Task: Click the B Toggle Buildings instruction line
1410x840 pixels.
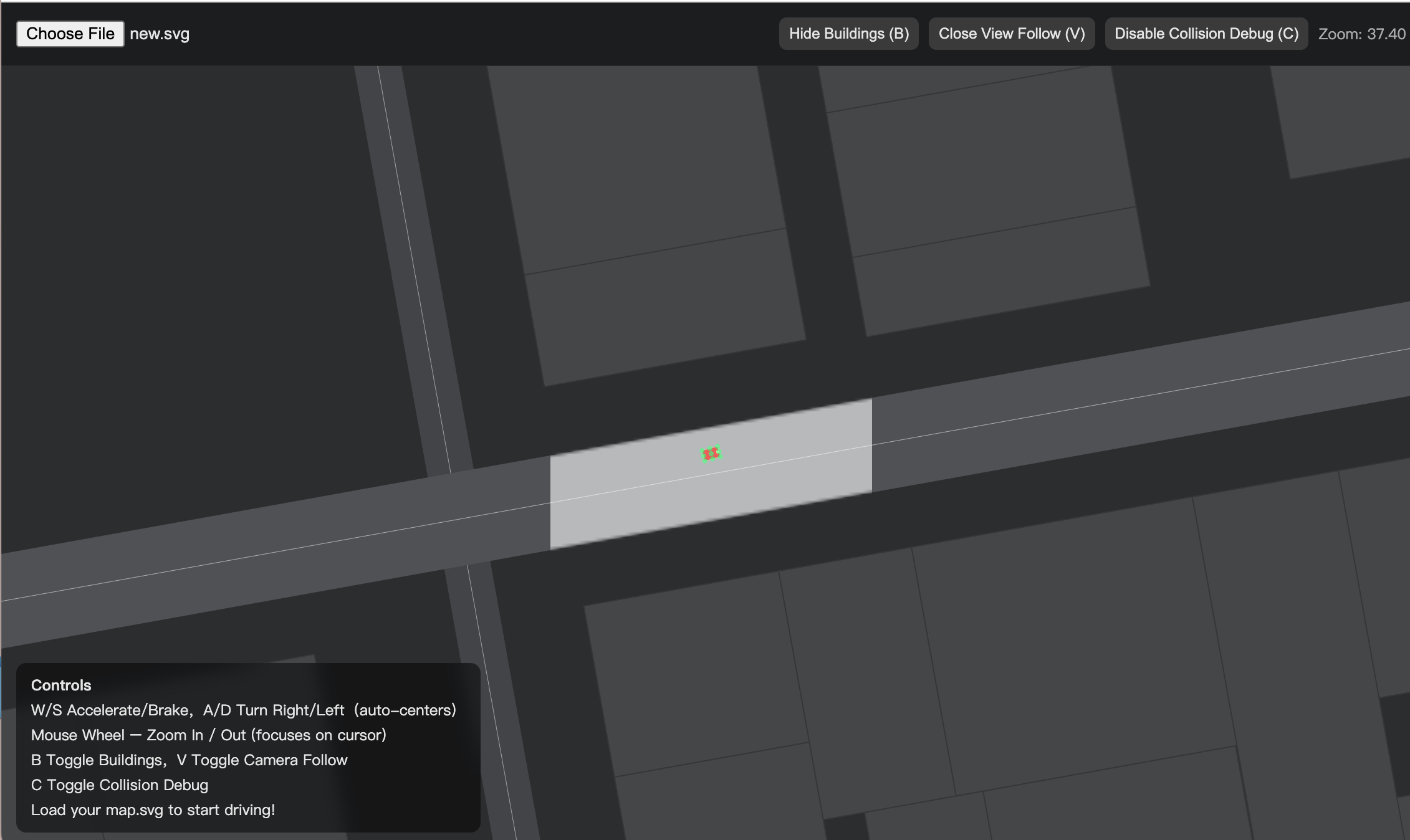Action: tap(189, 760)
